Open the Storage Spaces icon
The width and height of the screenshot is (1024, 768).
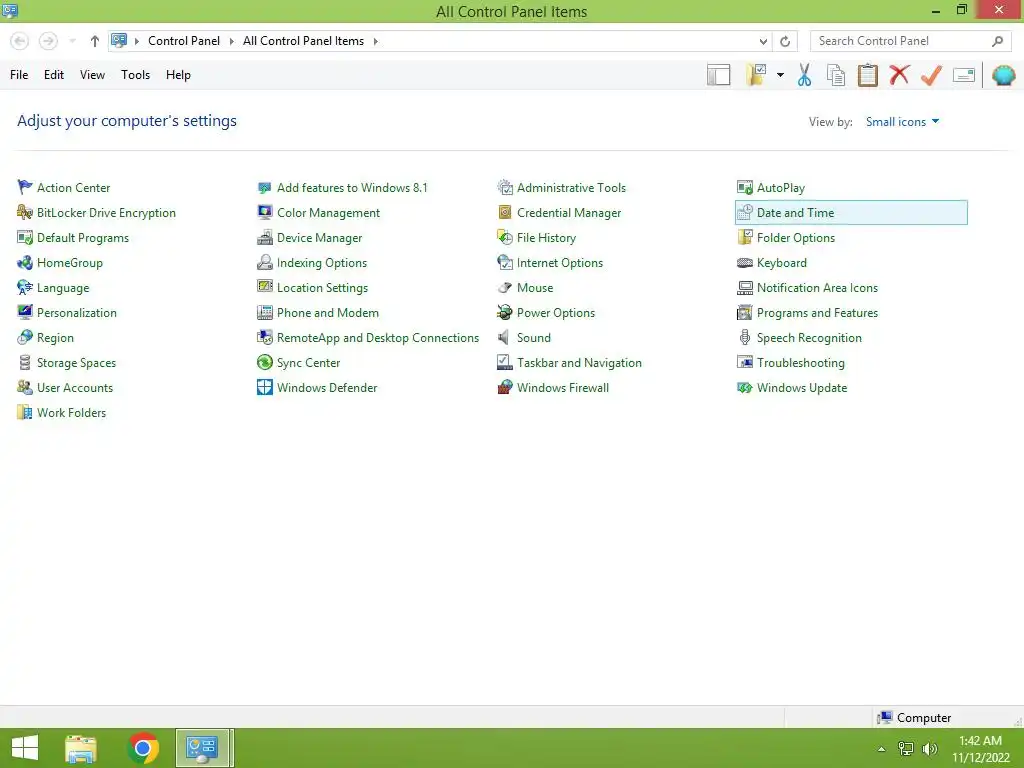coord(25,362)
